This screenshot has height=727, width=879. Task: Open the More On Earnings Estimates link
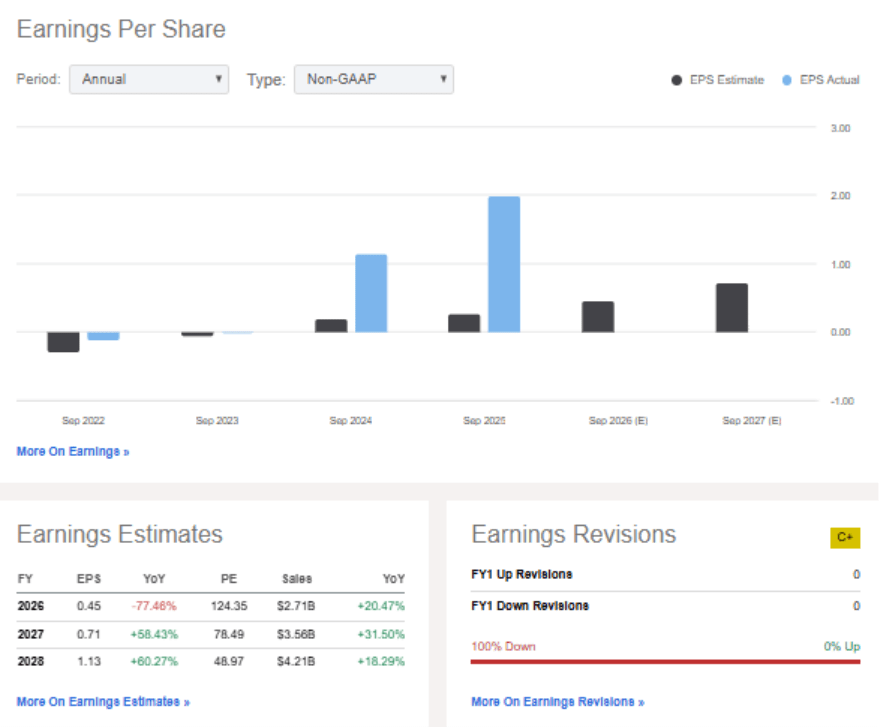pyautogui.click(x=103, y=702)
